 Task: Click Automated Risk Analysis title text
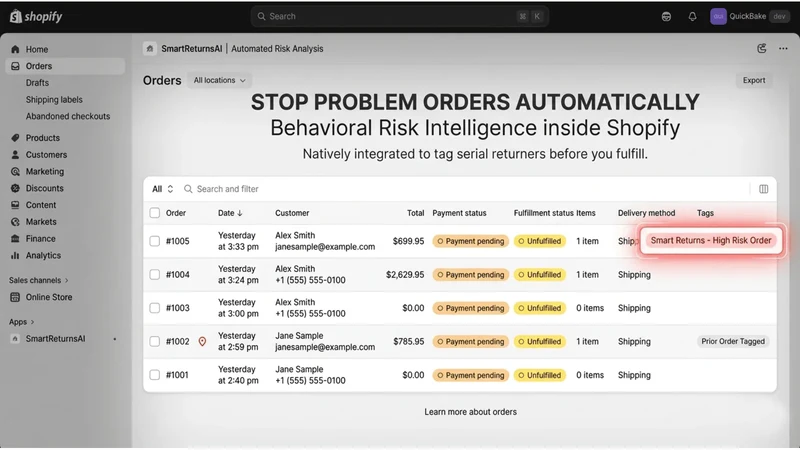tap(277, 48)
